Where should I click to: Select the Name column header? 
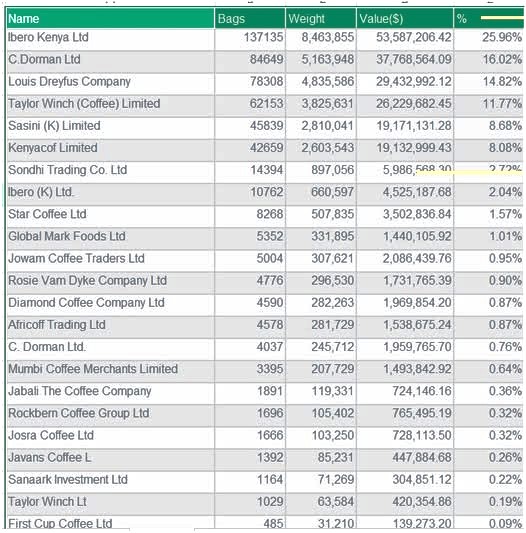pyautogui.click(x=111, y=18)
